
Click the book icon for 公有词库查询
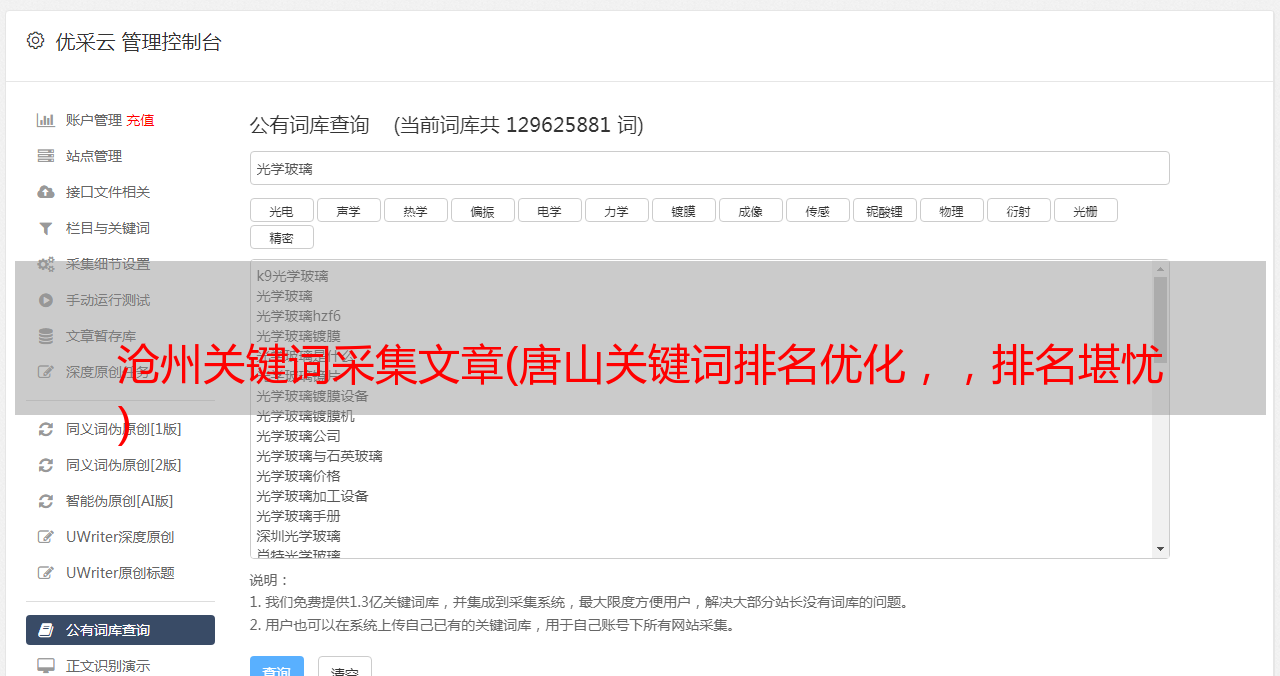(45, 630)
